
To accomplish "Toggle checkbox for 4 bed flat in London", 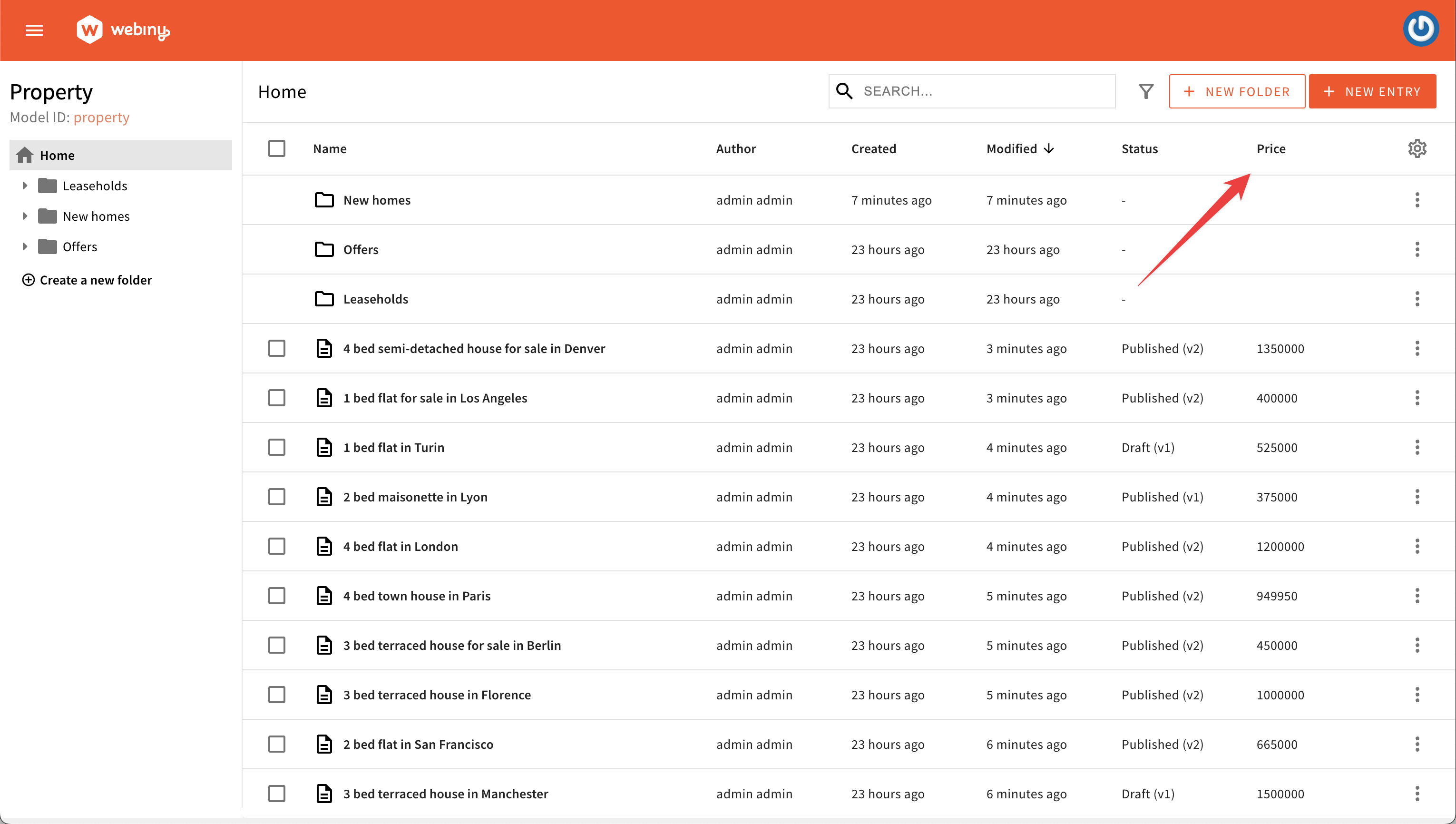I will (277, 546).
